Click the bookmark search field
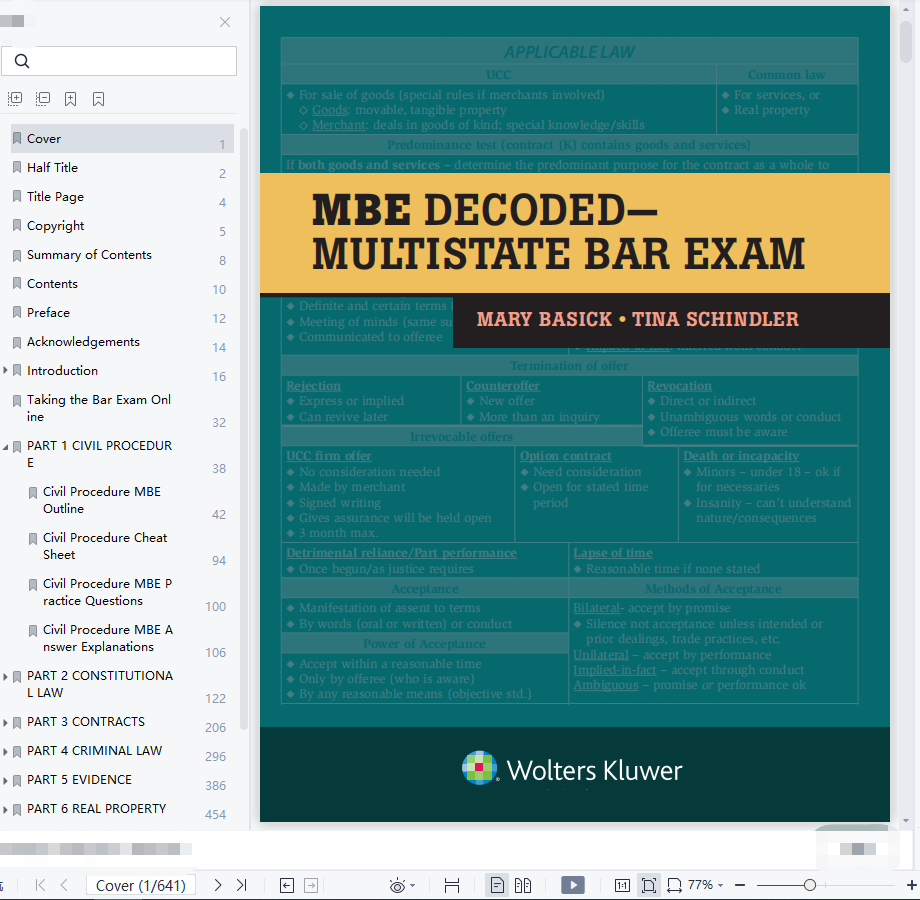 click(x=119, y=61)
